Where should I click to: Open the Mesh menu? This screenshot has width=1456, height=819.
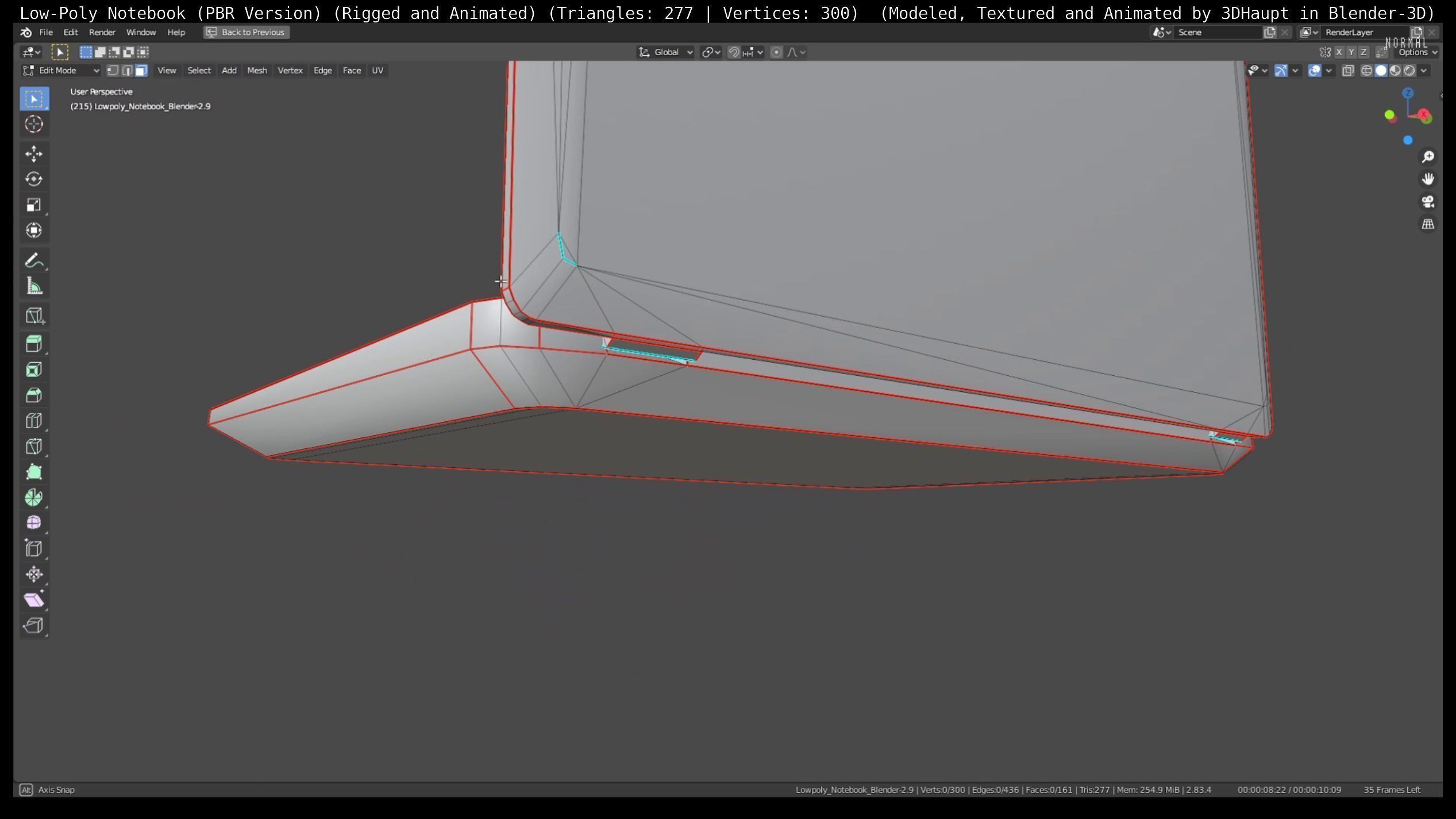pyautogui.click(x=257, y=71)
